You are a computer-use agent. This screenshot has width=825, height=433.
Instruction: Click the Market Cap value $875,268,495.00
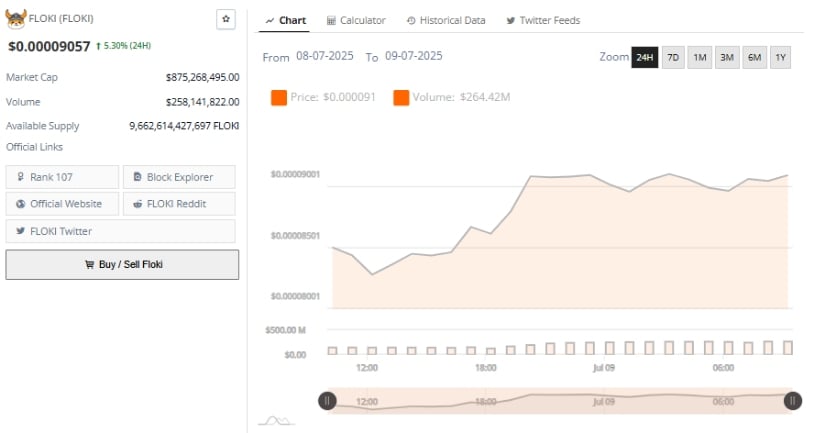pos(203,77)
